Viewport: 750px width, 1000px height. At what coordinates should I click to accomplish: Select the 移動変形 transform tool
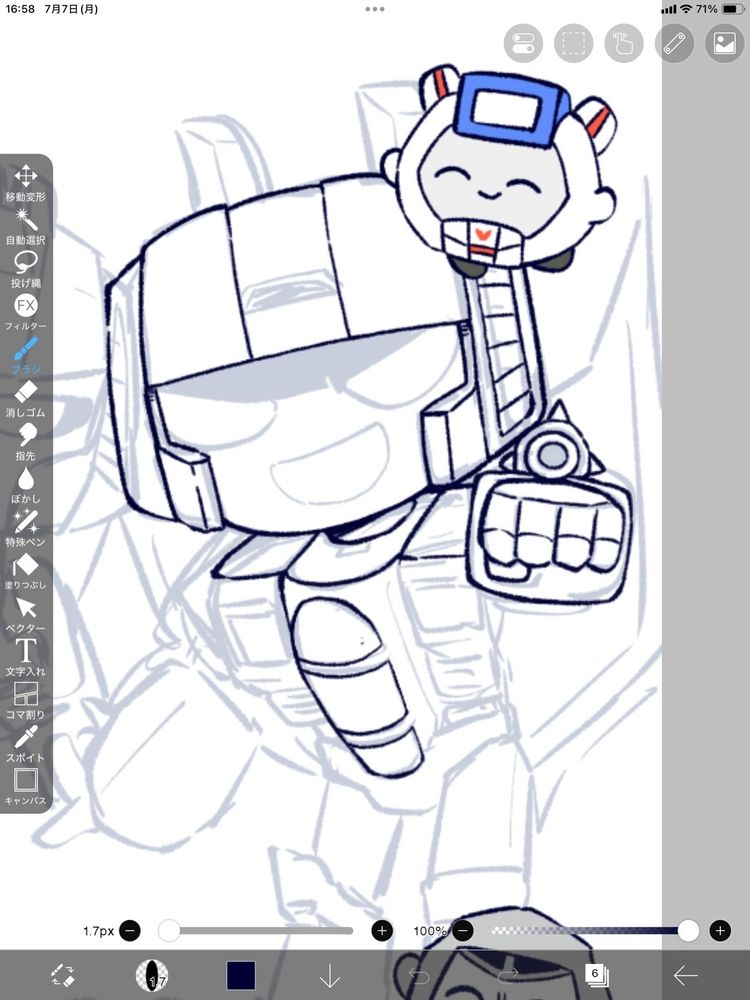(x=26, y=184)
